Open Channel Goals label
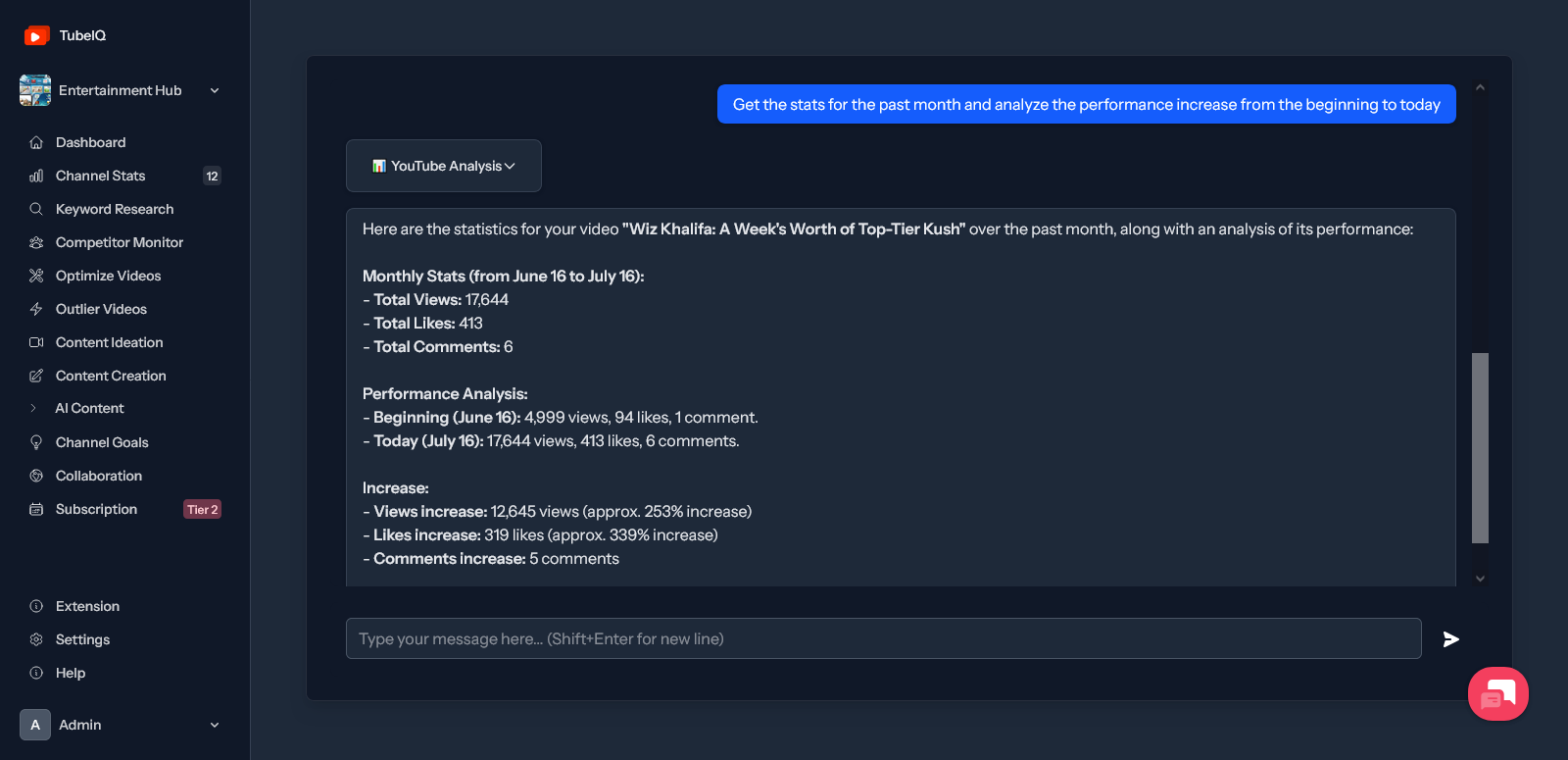The height and width of the screenshot is (760, 1568). click(x=102, y=442)
